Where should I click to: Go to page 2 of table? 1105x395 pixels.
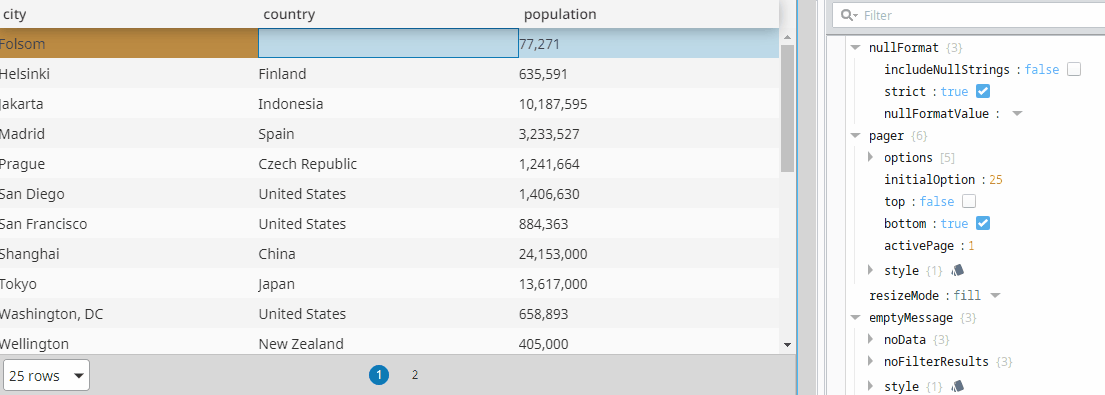pos(414,375)
